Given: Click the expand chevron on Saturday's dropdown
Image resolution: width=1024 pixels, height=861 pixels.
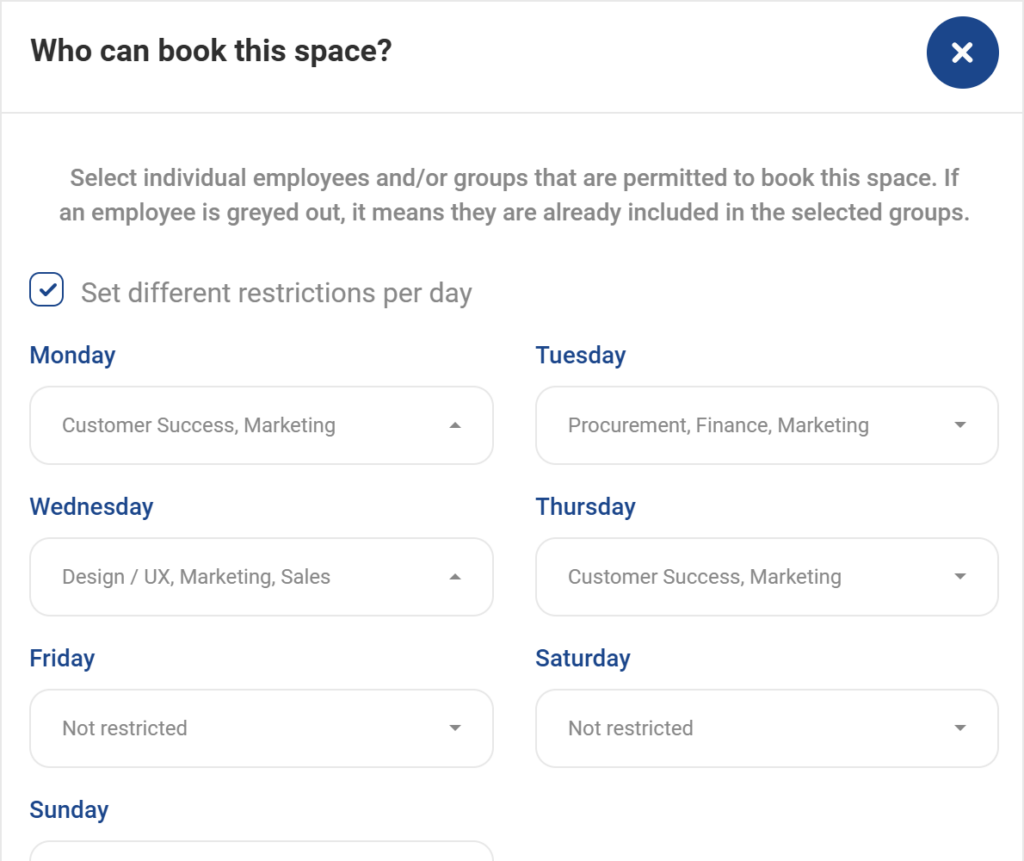Looking at the screenshot, I should pos(960,728).
